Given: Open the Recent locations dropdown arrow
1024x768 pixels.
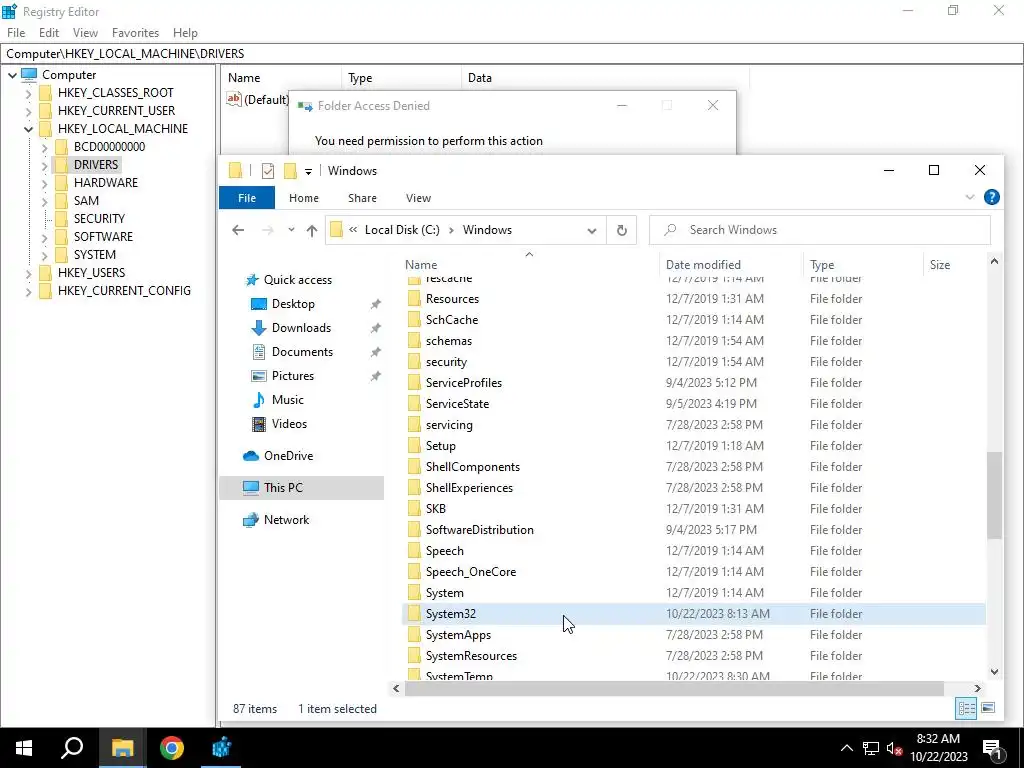Looking at the screenshot, I should [291, 230].
